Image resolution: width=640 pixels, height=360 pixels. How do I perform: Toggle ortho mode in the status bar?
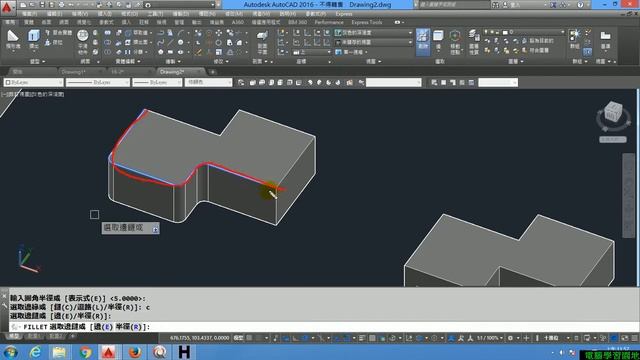(x=295, y=338)
